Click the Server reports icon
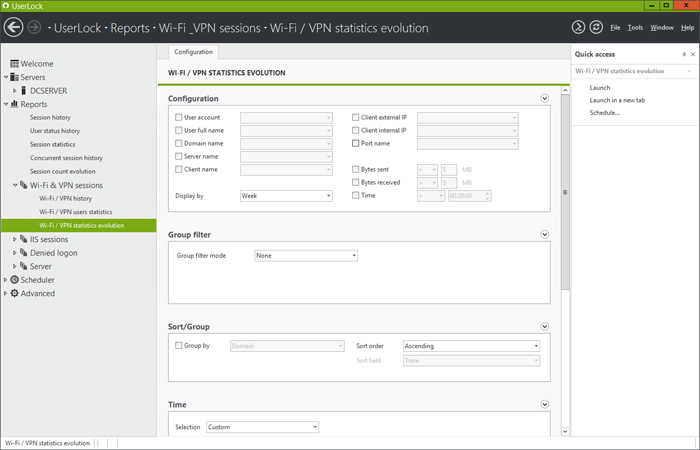The height and width of the screenshot is (450, 700). click(x=24, y=266)
